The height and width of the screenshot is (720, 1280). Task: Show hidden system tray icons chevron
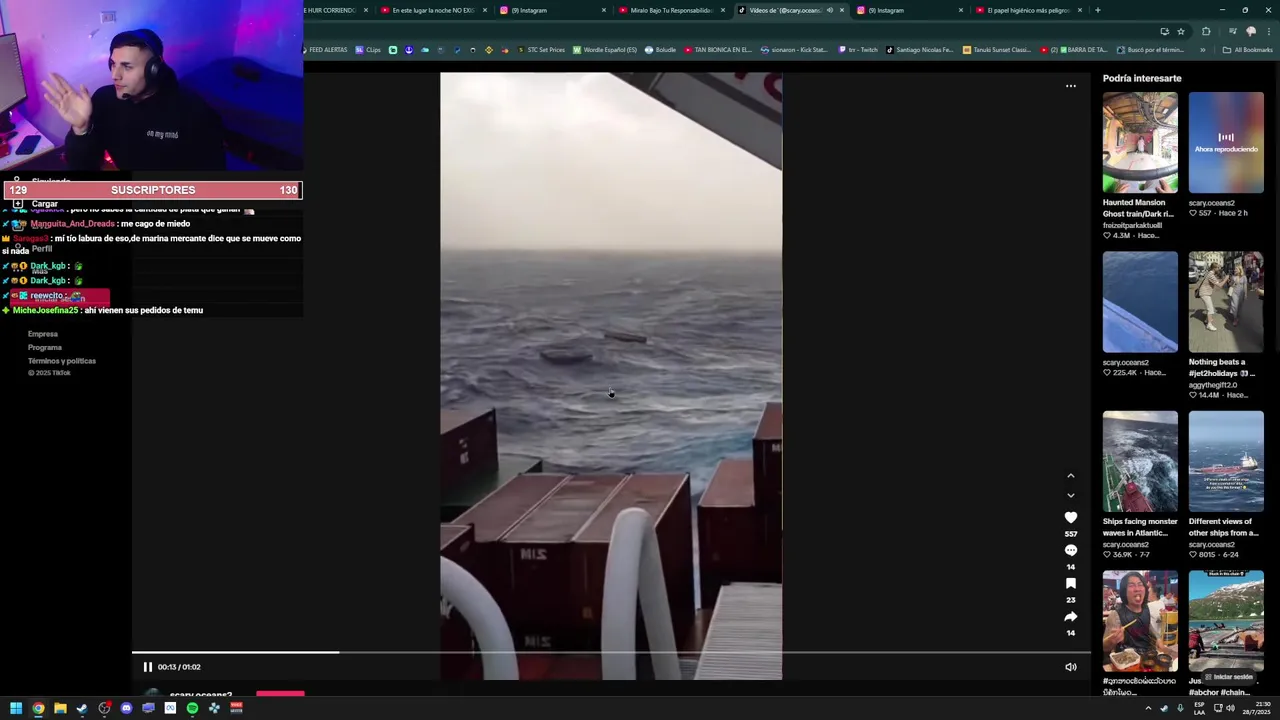pyautogui.click(x=1148, y=708)
